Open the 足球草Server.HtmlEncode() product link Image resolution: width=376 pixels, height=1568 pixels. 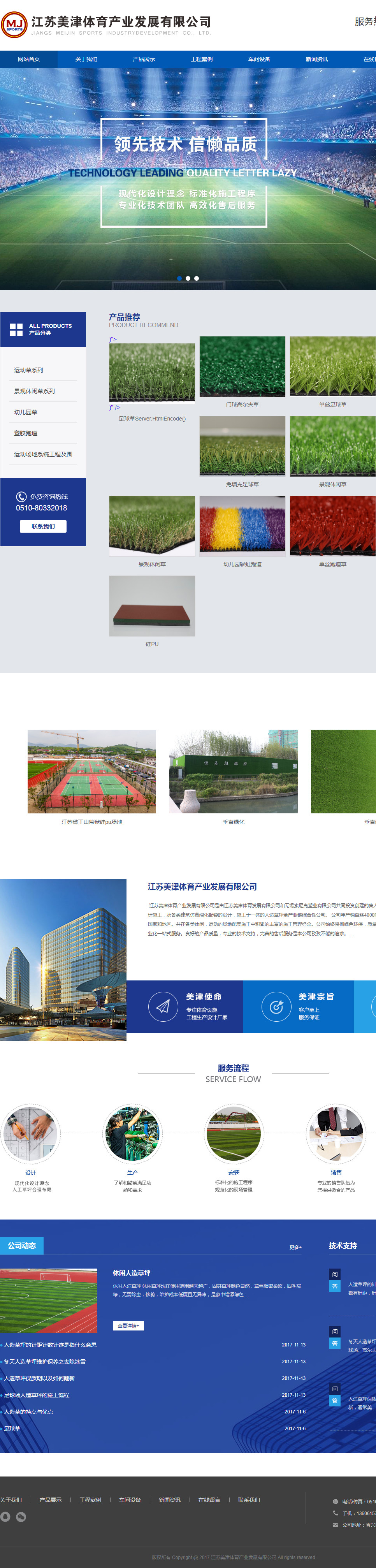(152, 419)
